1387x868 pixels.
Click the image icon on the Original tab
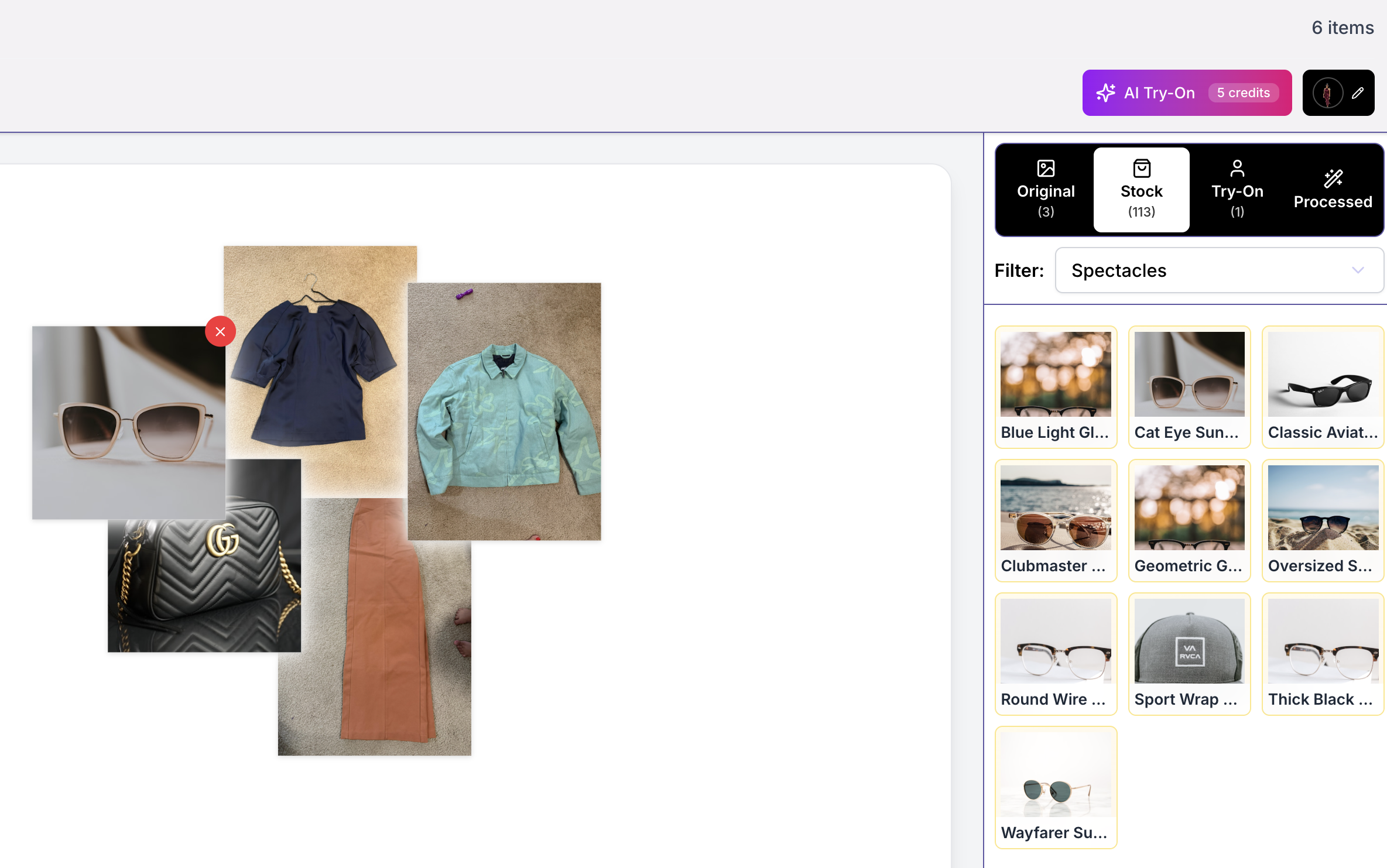[1046, 169]
